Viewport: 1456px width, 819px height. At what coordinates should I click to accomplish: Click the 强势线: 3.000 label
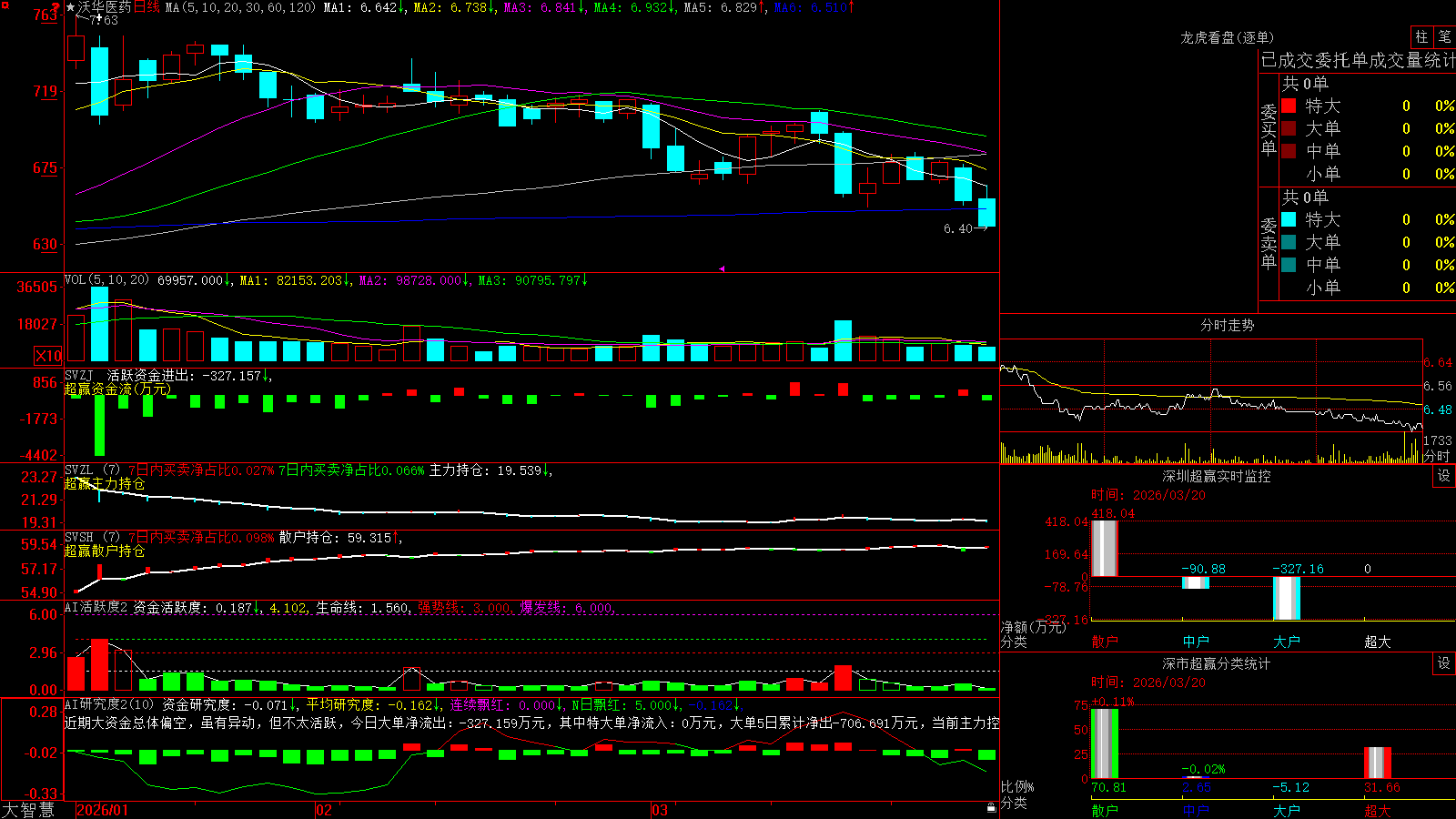coord(464,607)
